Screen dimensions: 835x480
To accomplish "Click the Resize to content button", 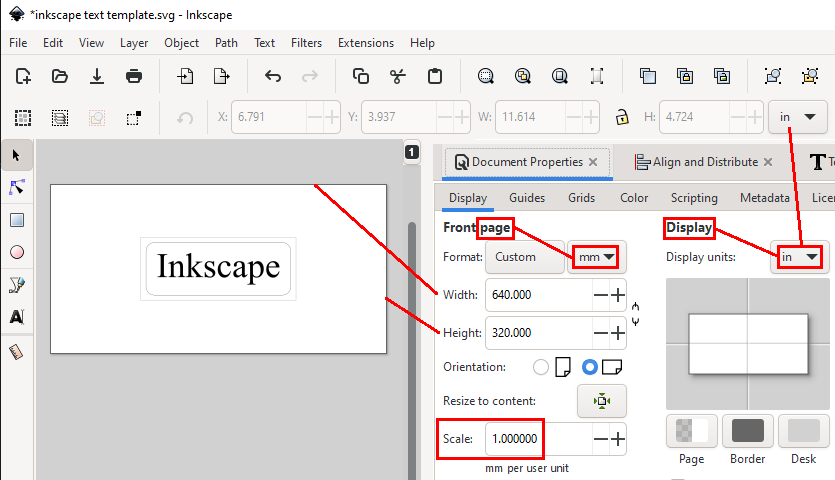I will point(602,401).
